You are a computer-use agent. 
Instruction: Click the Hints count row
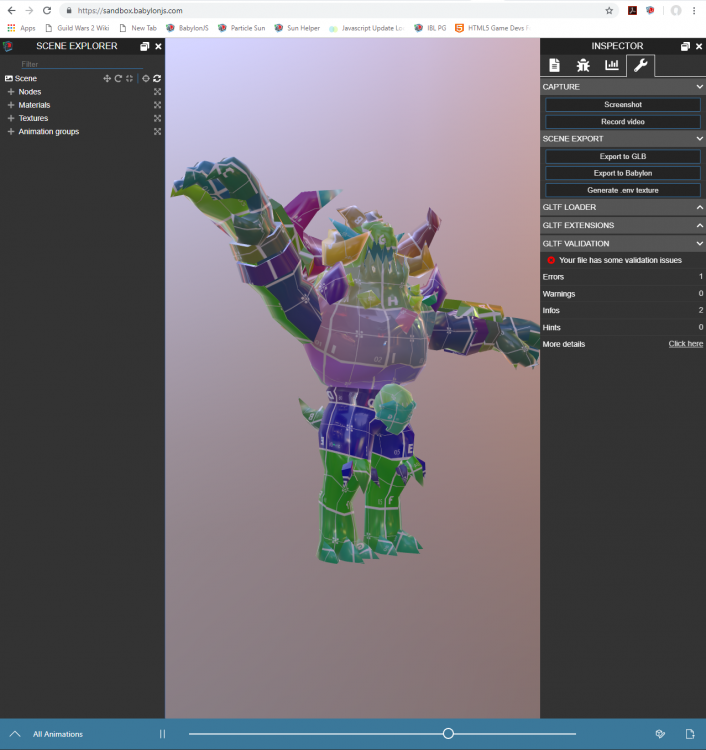(x=623, y=328)
